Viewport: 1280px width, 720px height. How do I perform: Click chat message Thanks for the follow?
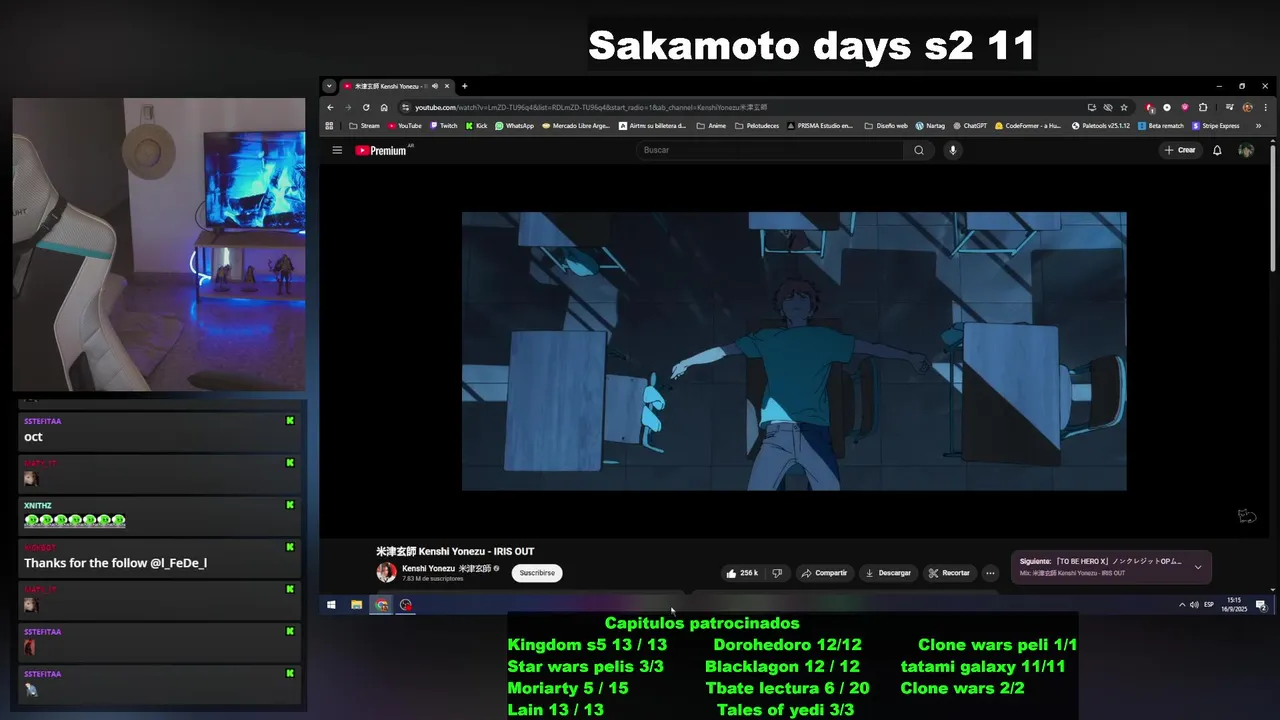point(115,563)
